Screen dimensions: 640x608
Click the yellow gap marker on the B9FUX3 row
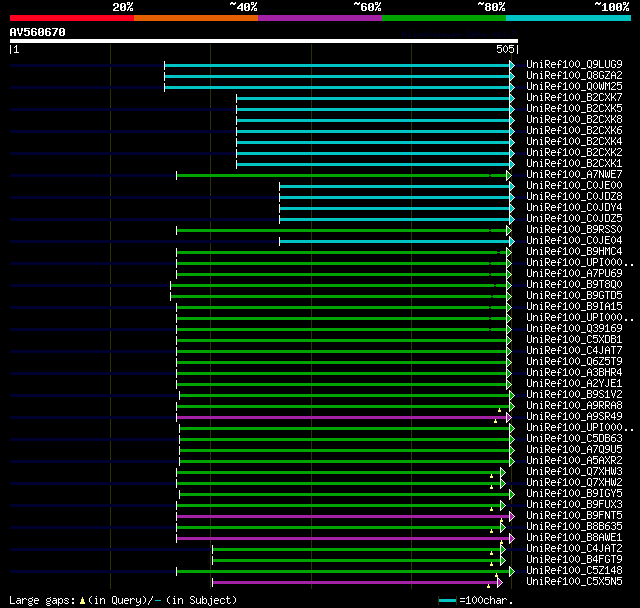click(x=492, y=509)
